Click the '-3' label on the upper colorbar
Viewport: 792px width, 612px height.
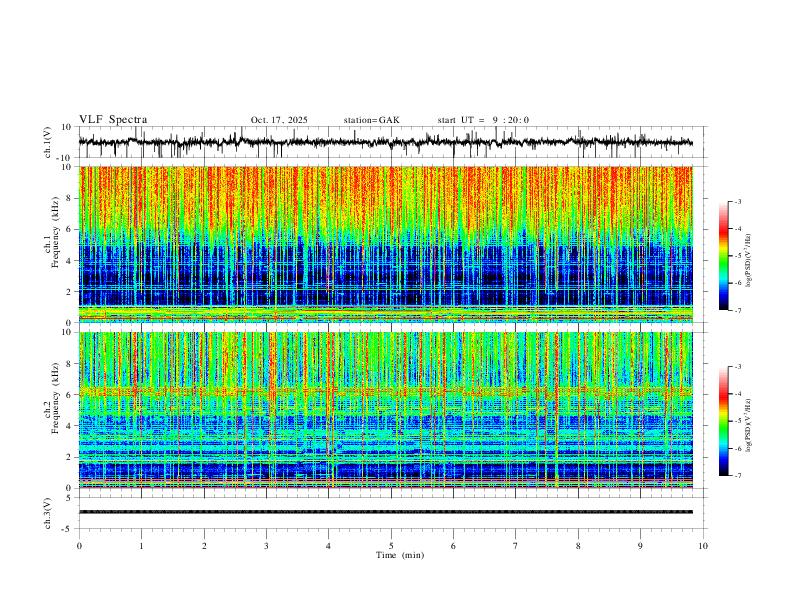coord(738,201)
